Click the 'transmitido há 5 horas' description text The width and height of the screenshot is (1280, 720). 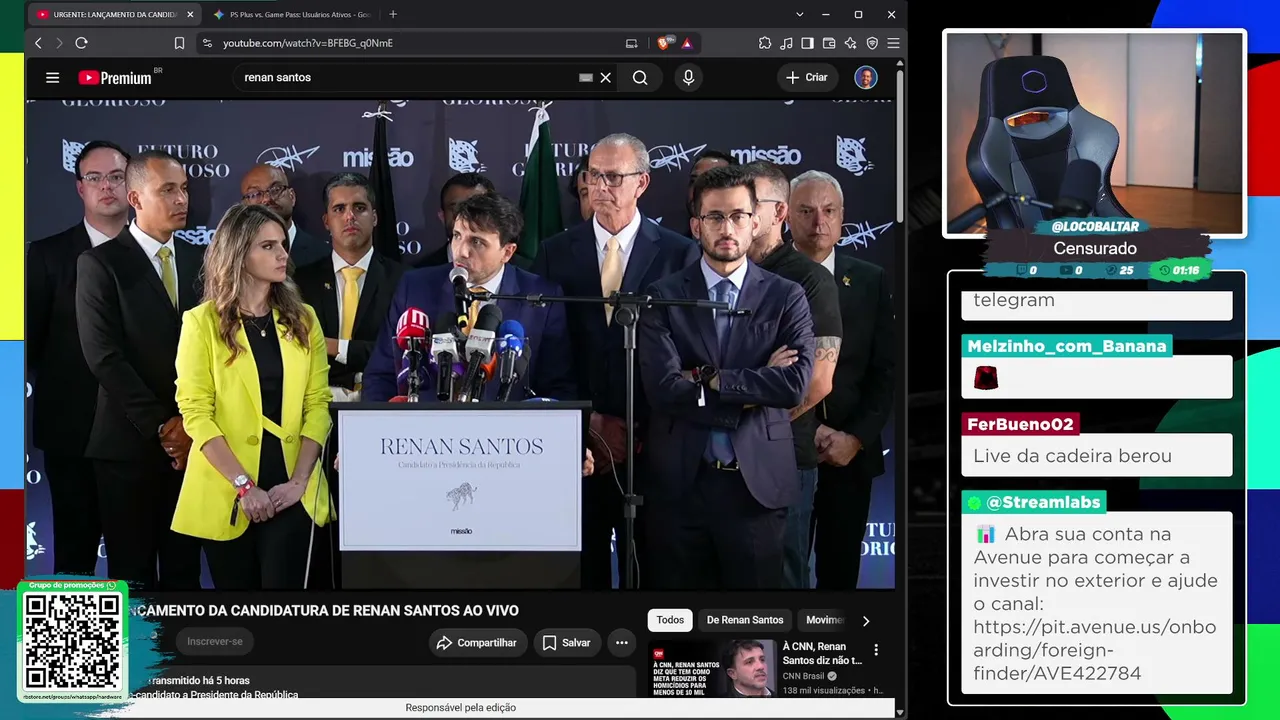point(199,681)
